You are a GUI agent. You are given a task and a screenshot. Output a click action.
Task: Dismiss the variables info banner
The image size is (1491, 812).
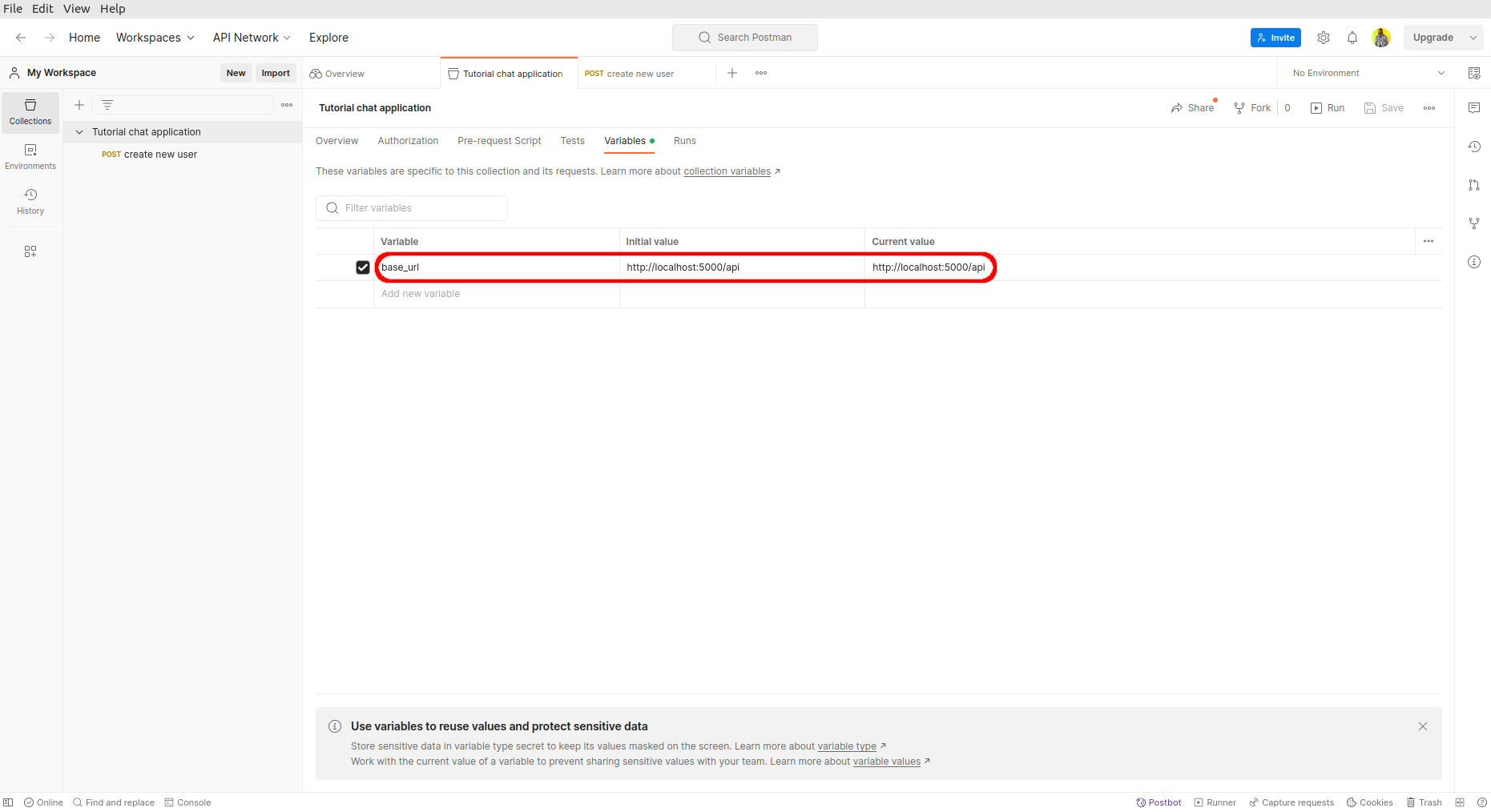click(x=1423, y=726)
